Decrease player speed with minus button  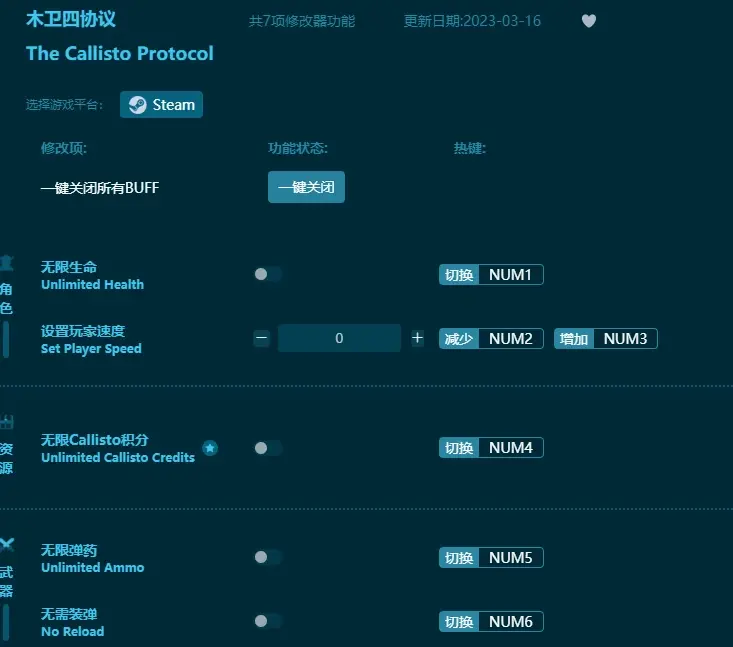[262, 338]
